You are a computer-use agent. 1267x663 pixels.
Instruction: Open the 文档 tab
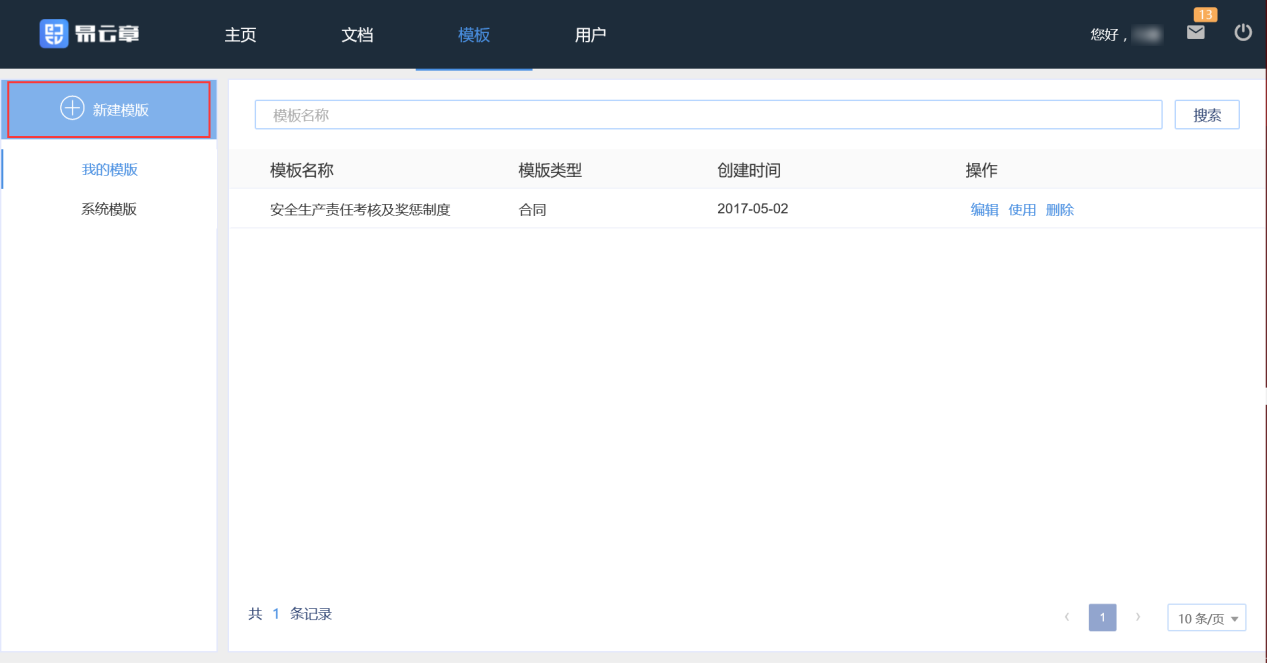click(x=357, y=35)
